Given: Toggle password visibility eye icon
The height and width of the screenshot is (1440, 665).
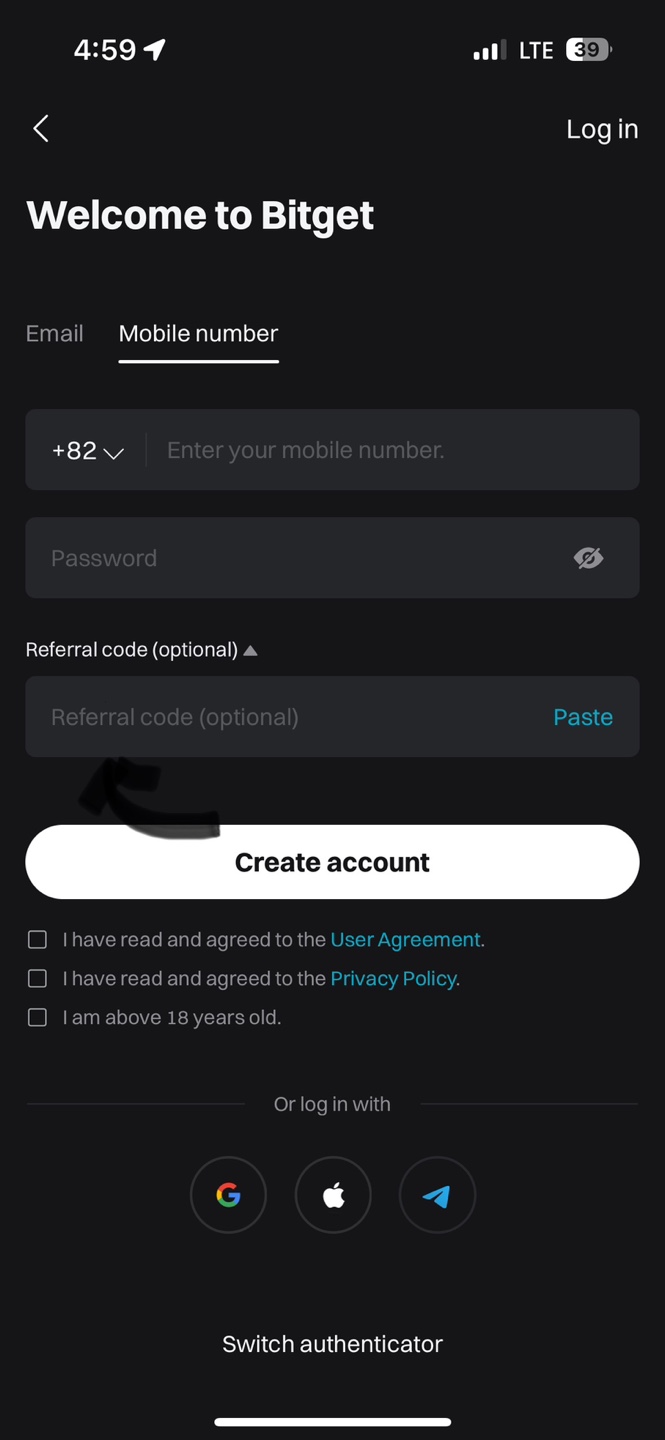Looking at the screenshot, I should tap(588, 558).
